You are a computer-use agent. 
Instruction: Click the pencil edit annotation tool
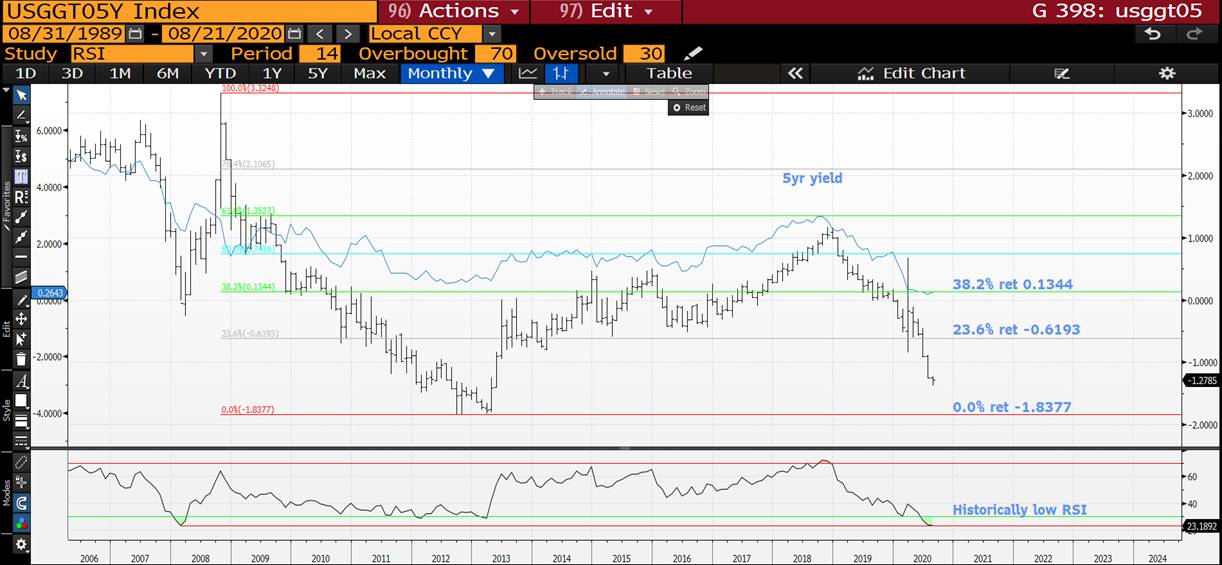[21, 300]
